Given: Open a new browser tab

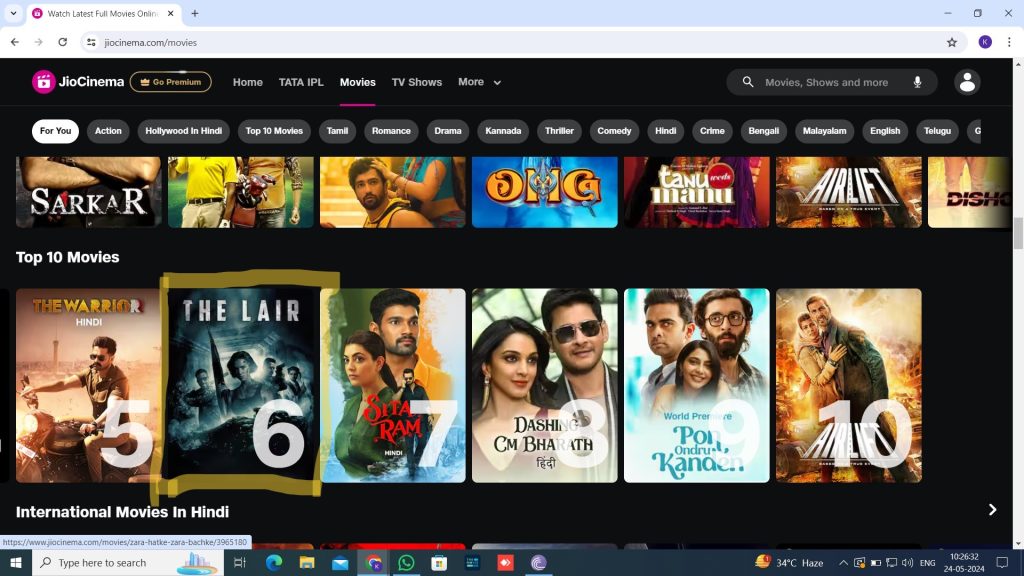Looking at the screenshot, I should (195, 13).
